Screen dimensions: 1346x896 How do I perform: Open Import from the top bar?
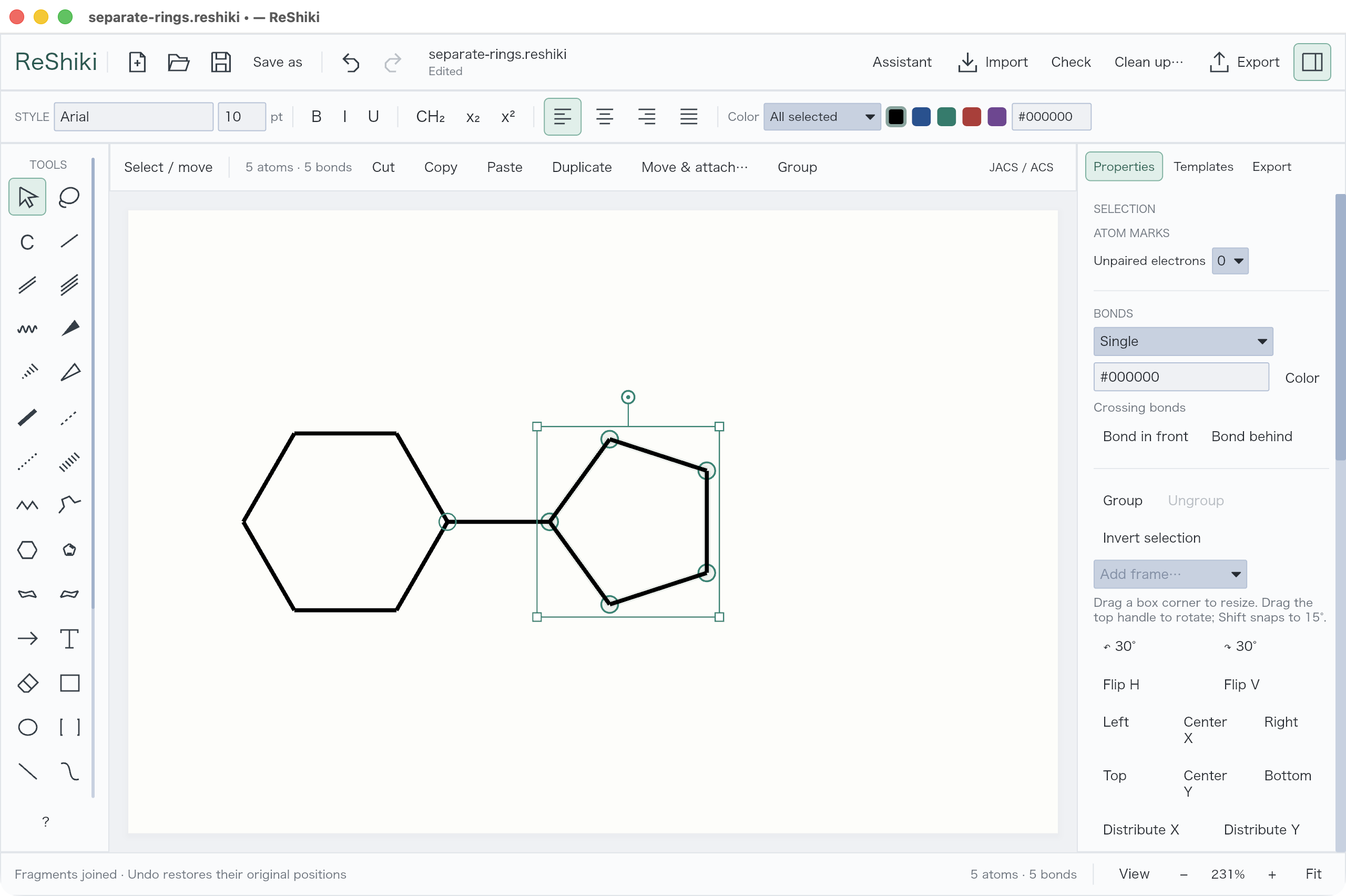[x=992, y=62]
